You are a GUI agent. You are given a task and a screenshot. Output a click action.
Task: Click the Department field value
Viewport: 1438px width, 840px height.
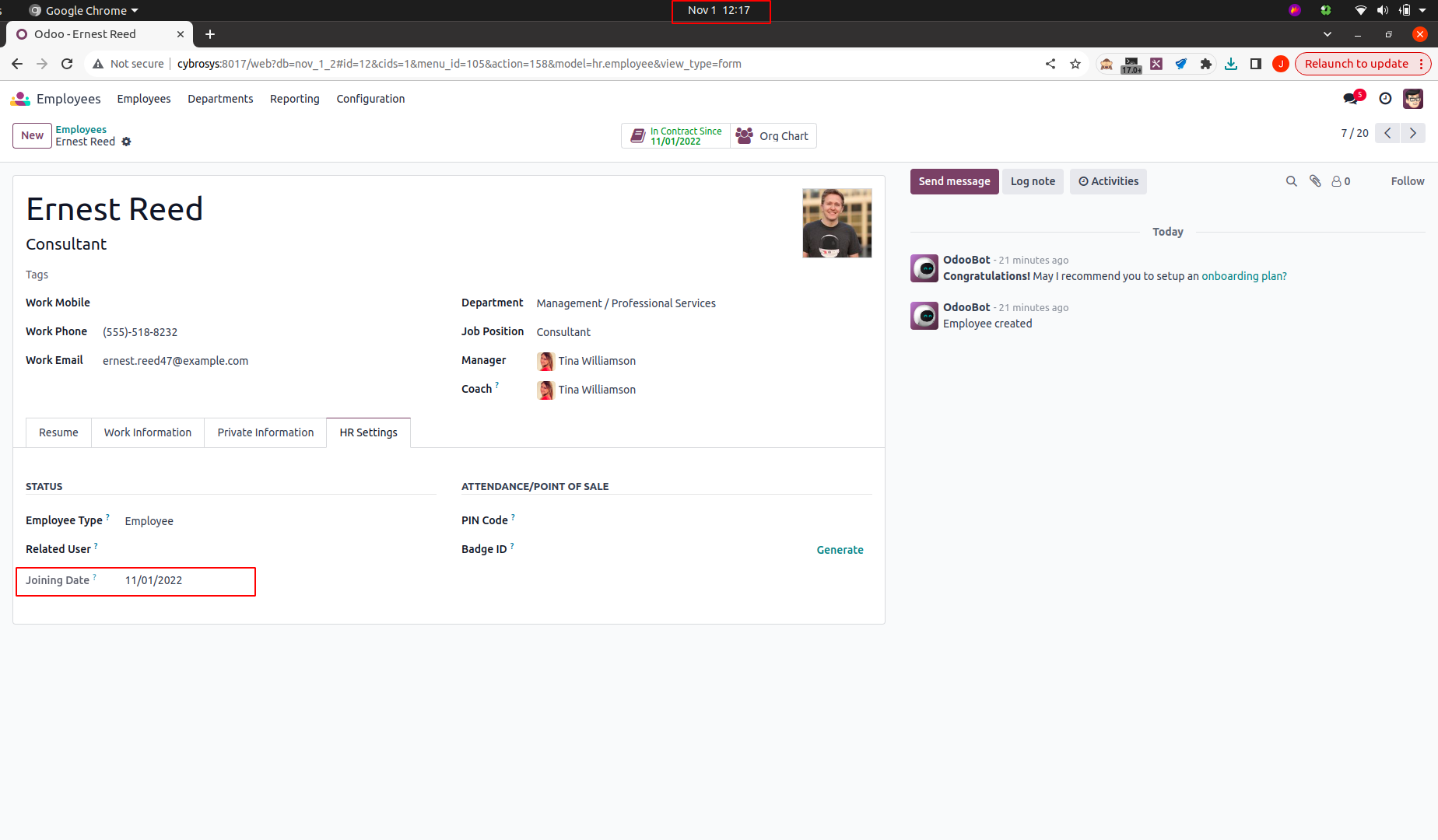[626, 303]
